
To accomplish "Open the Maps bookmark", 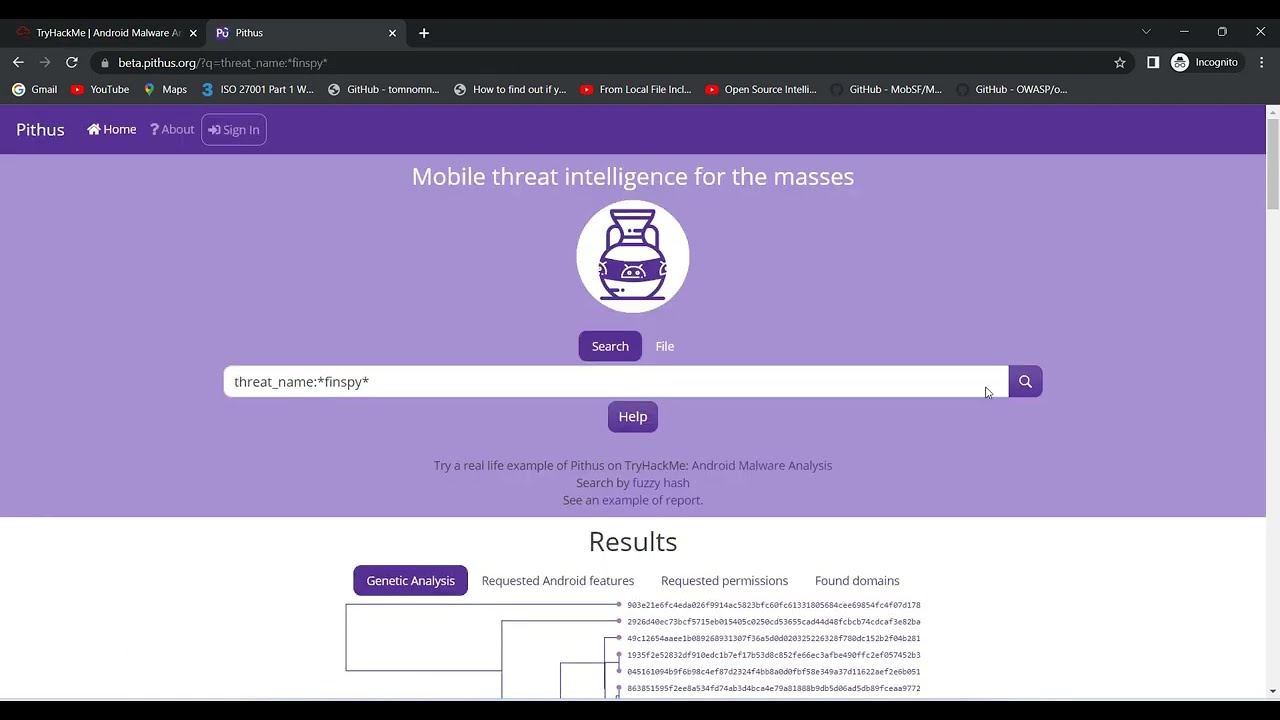I will [165, 89].
